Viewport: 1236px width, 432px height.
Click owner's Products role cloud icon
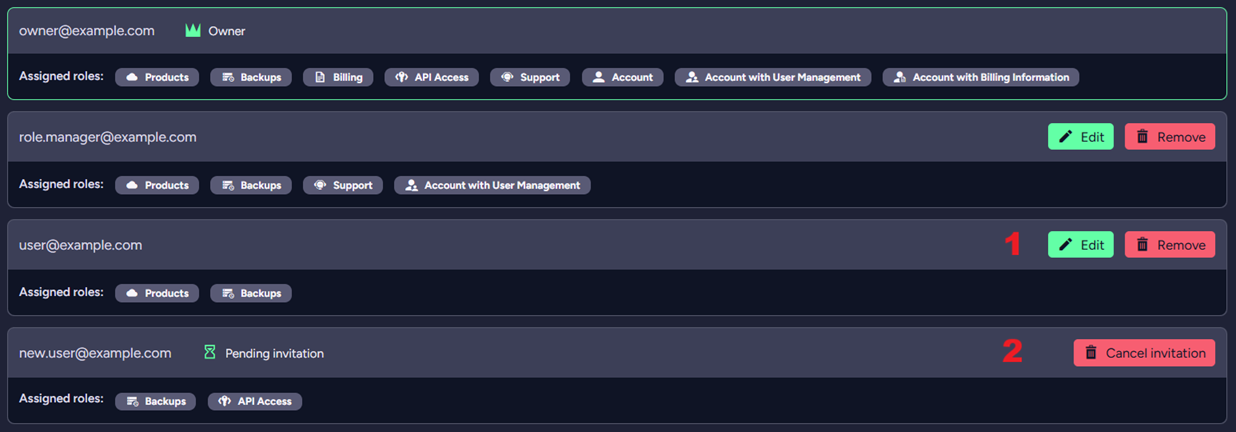[132, 77]
